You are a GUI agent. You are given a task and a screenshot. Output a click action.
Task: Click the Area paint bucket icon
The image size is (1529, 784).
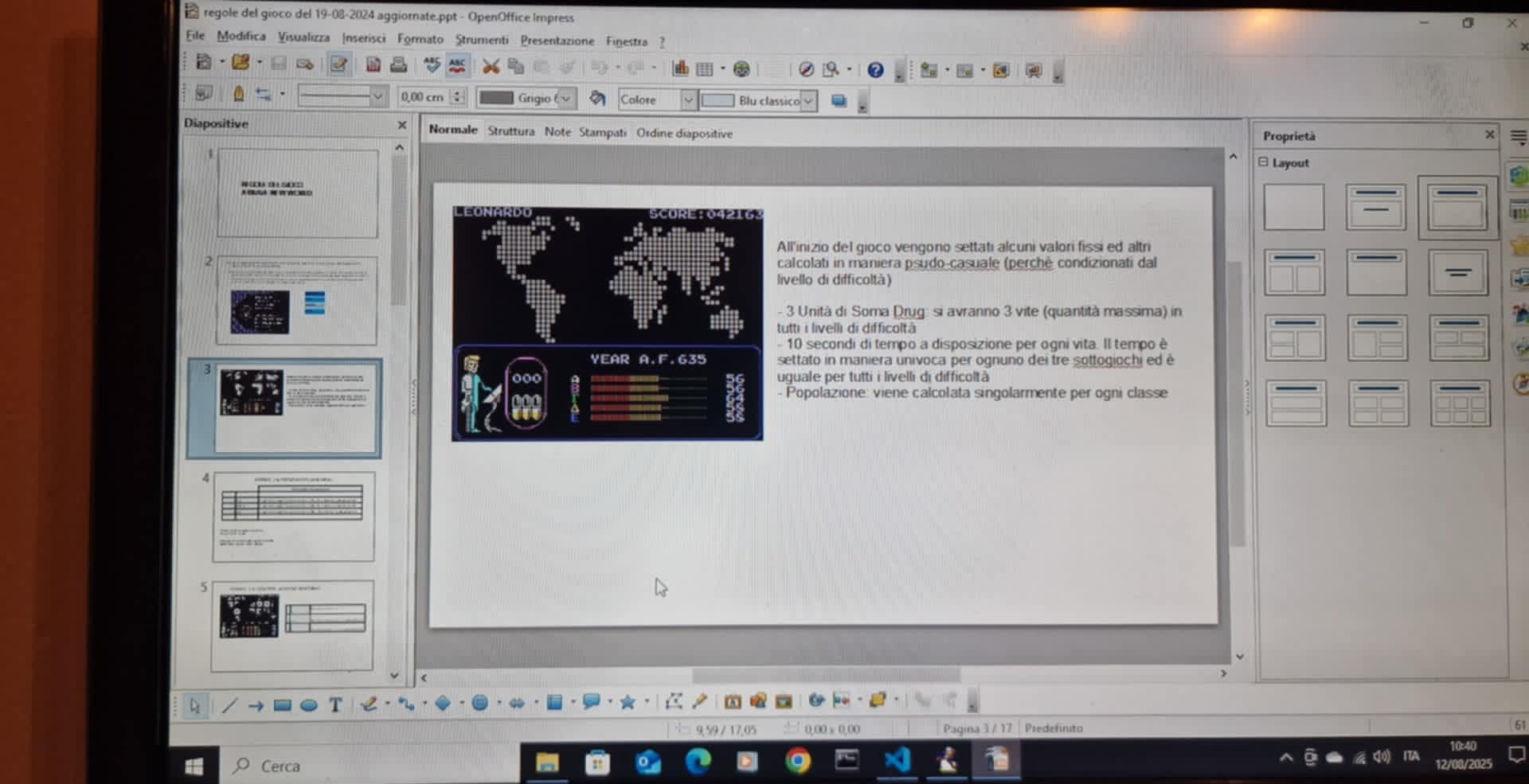click(597, 98)
